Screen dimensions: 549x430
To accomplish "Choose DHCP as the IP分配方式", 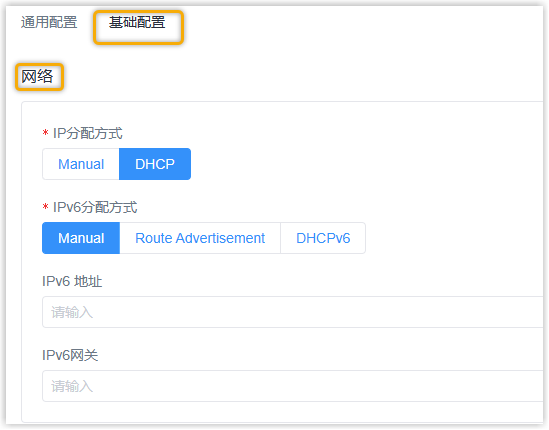I will tap(155, 164).
